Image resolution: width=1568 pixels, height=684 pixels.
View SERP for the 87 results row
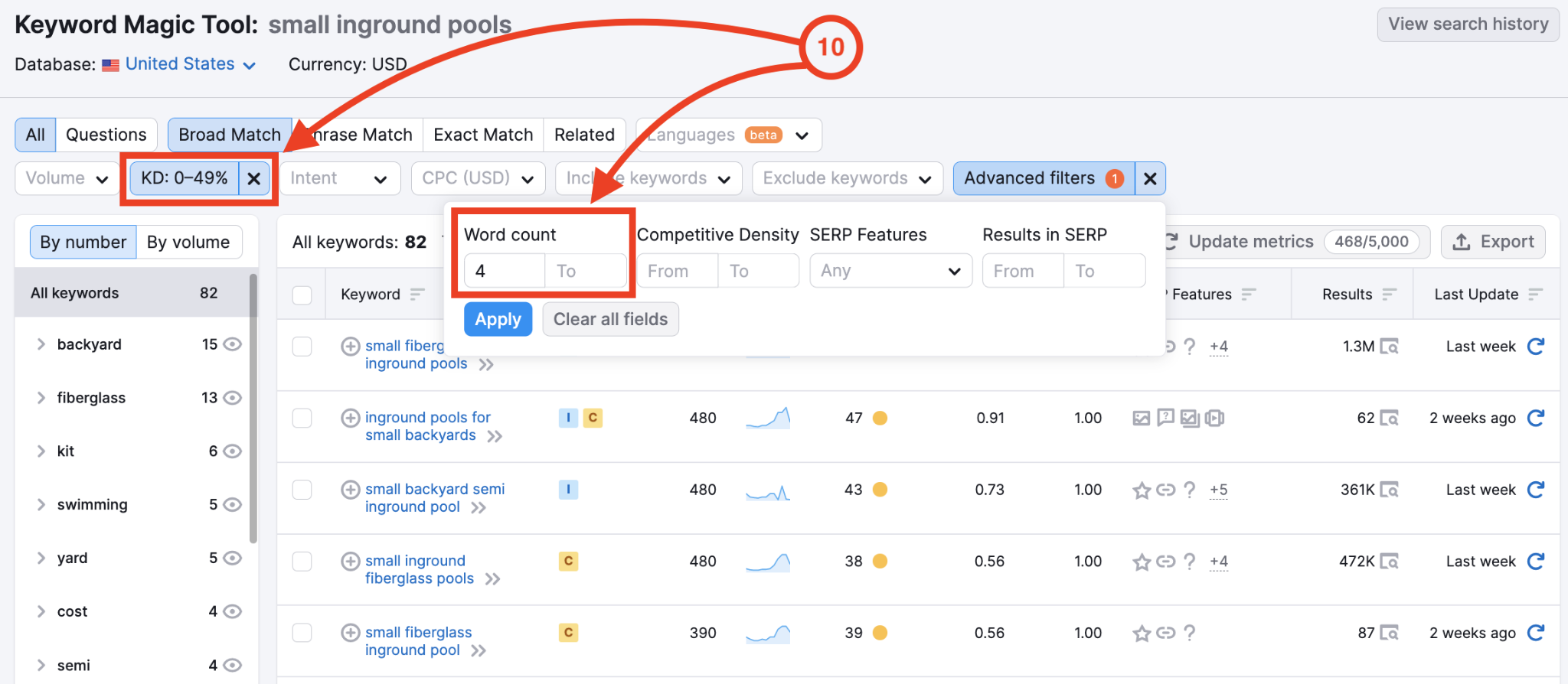(x=1389, y=633)
